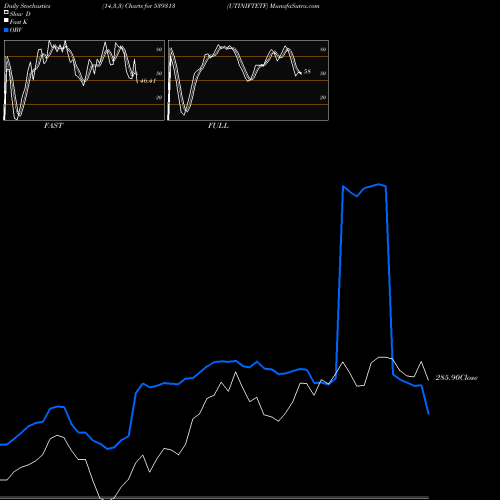Click the '285.90 Close' price label
Screen dimensions: 500x500
click(456, 377)
